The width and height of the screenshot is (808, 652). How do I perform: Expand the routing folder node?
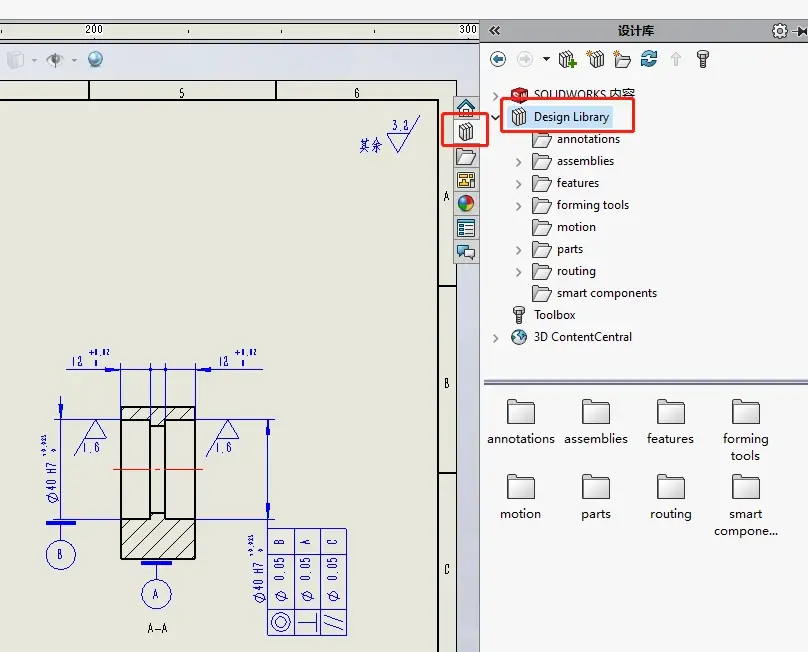pos(518,272)
